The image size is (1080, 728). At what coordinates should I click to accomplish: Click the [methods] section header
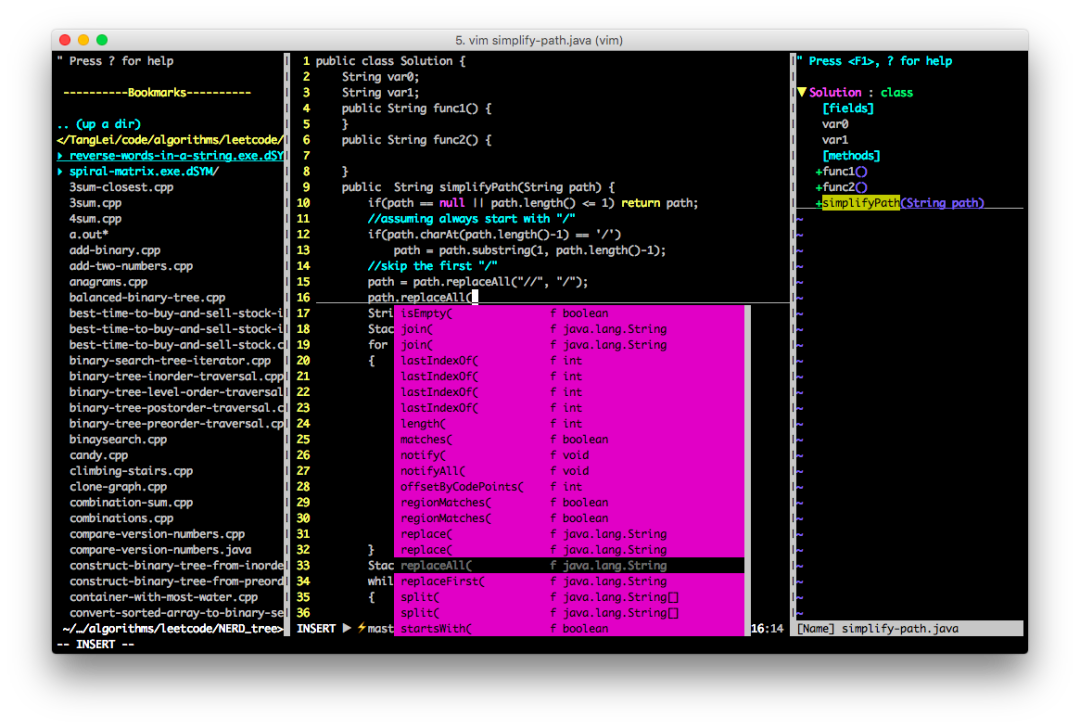tap(851, 156)
